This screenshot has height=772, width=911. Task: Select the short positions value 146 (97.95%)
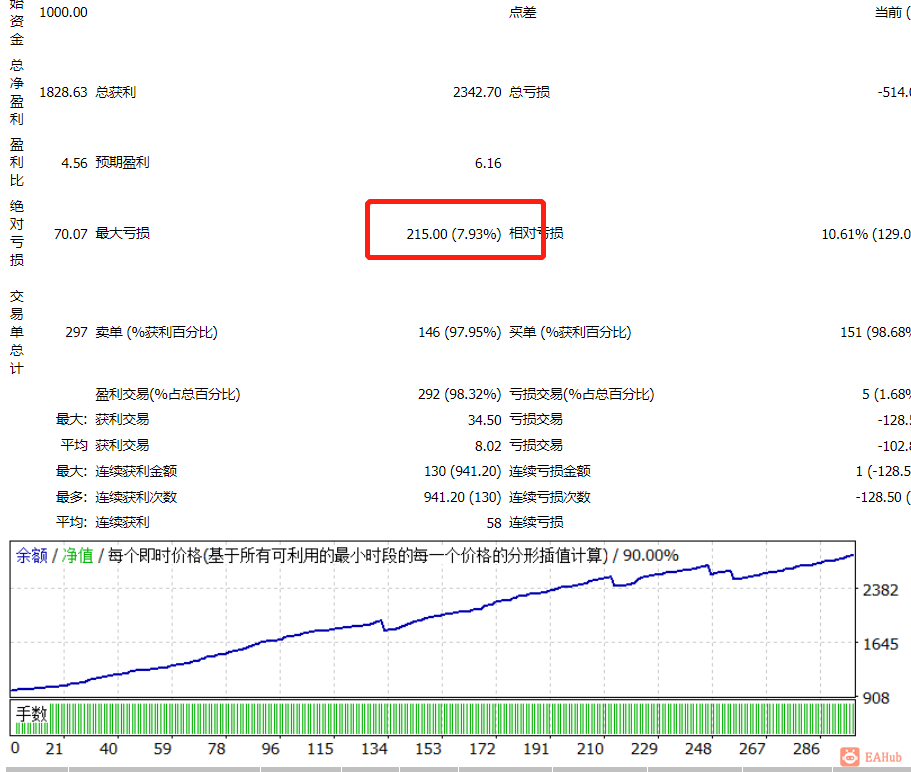460,332
